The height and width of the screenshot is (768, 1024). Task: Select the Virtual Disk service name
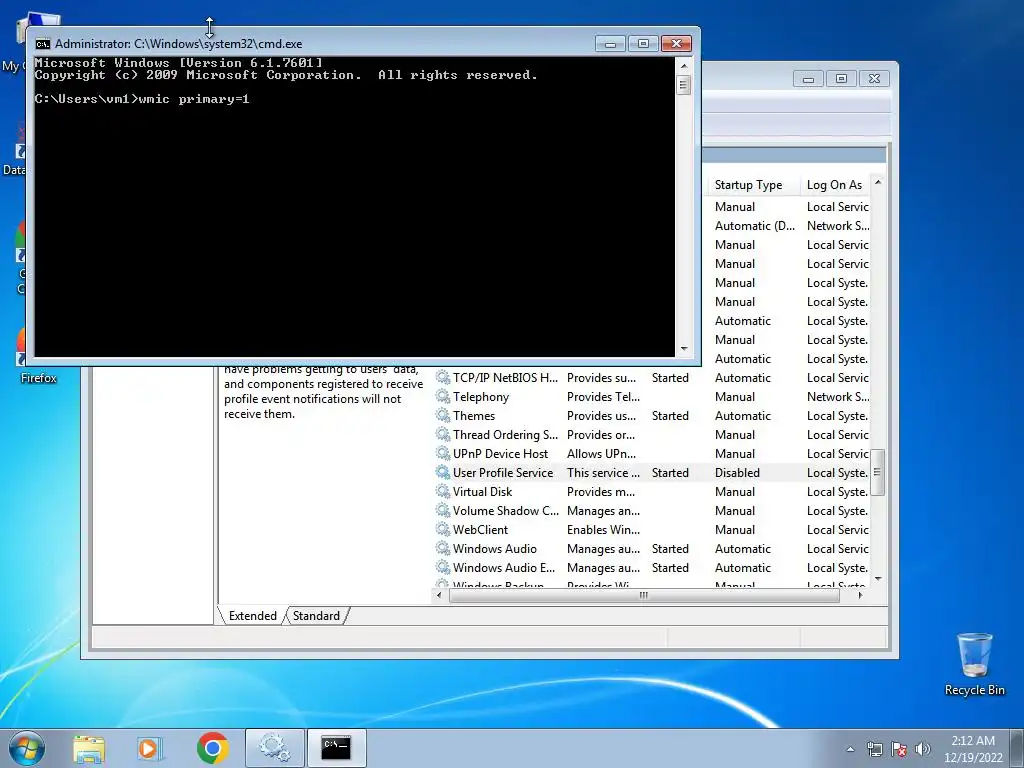coord(483,491)
